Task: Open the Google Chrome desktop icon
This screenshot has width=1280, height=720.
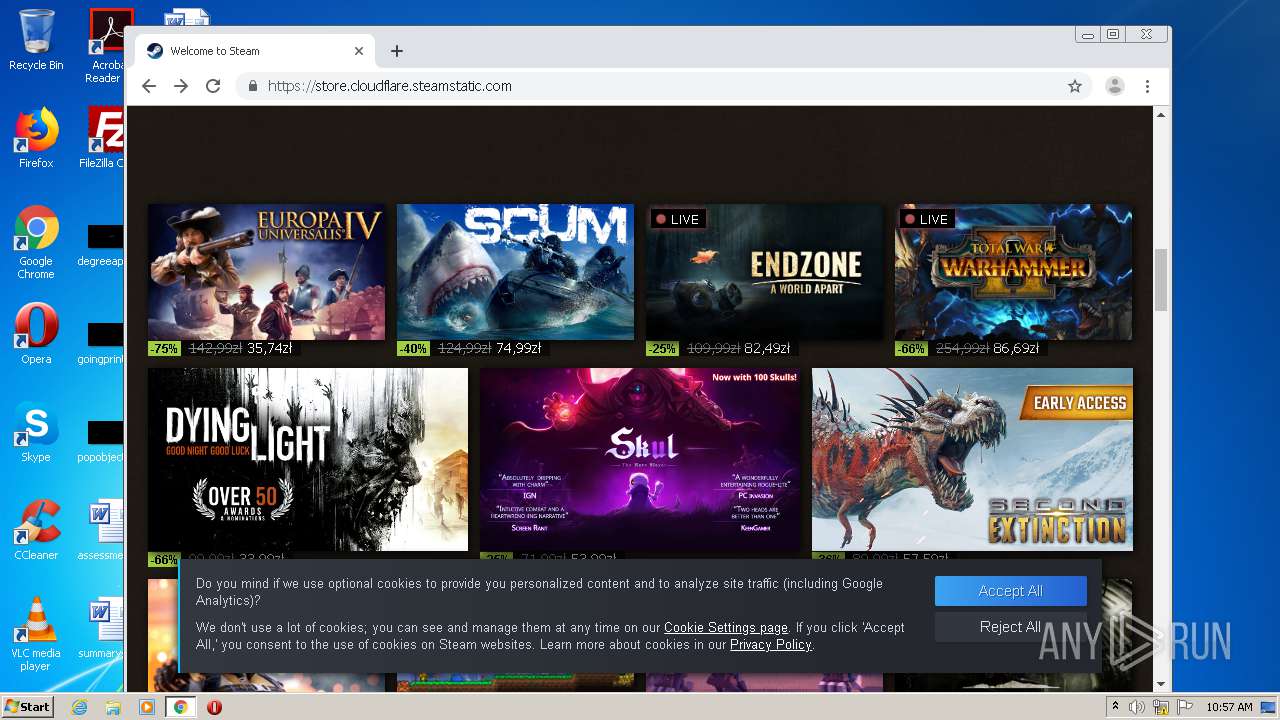Action: tap(36, 242)
